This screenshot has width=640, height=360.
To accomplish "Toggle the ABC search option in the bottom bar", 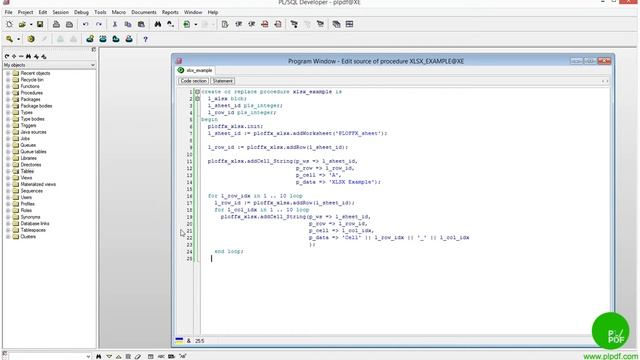I will (x=161, y=356).
